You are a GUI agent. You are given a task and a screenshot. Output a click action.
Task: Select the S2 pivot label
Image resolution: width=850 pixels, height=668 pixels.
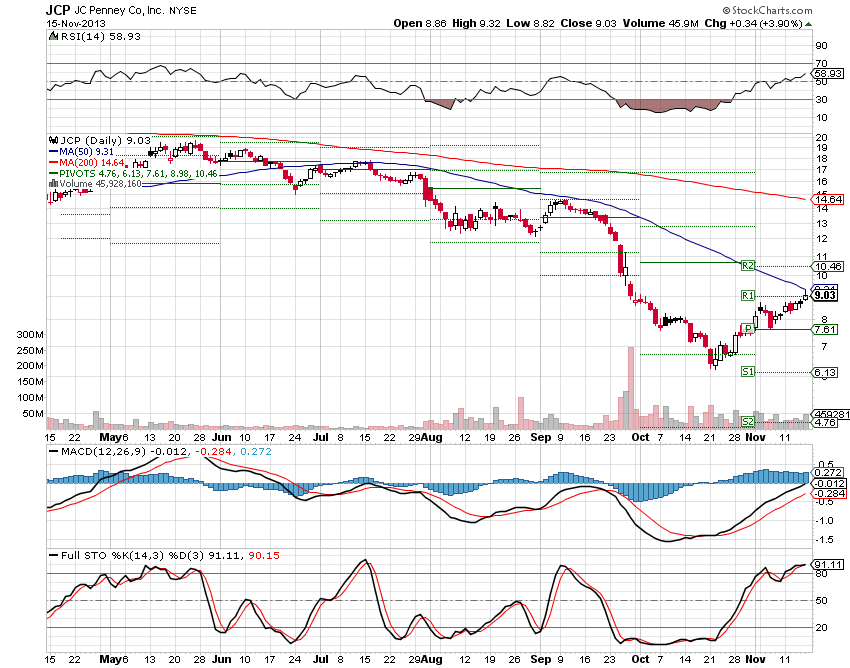click(748, 421)
